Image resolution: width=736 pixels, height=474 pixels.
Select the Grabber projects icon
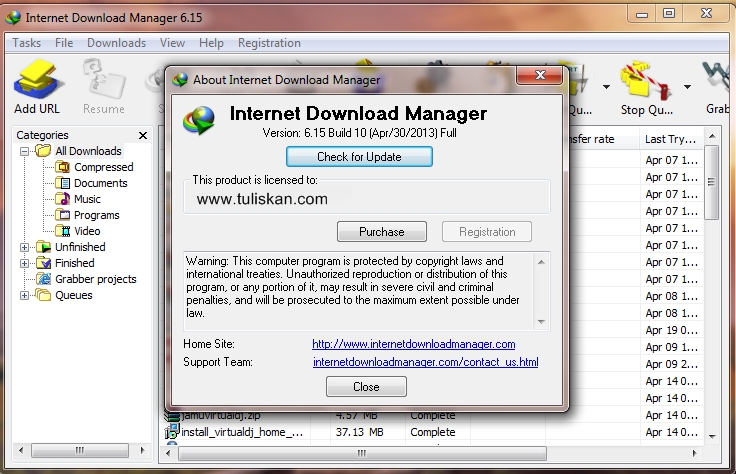(x=43, y=279)
